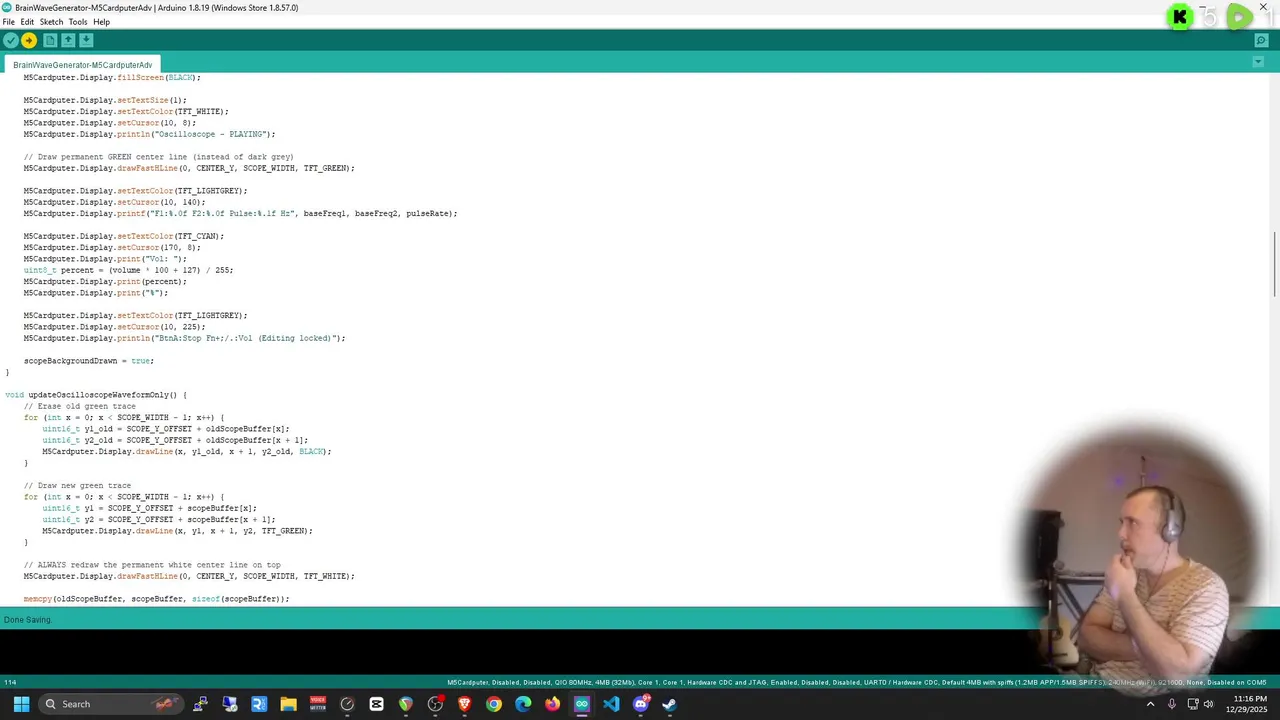Click the M5Cardputer board info status text

tap(856, 683)
